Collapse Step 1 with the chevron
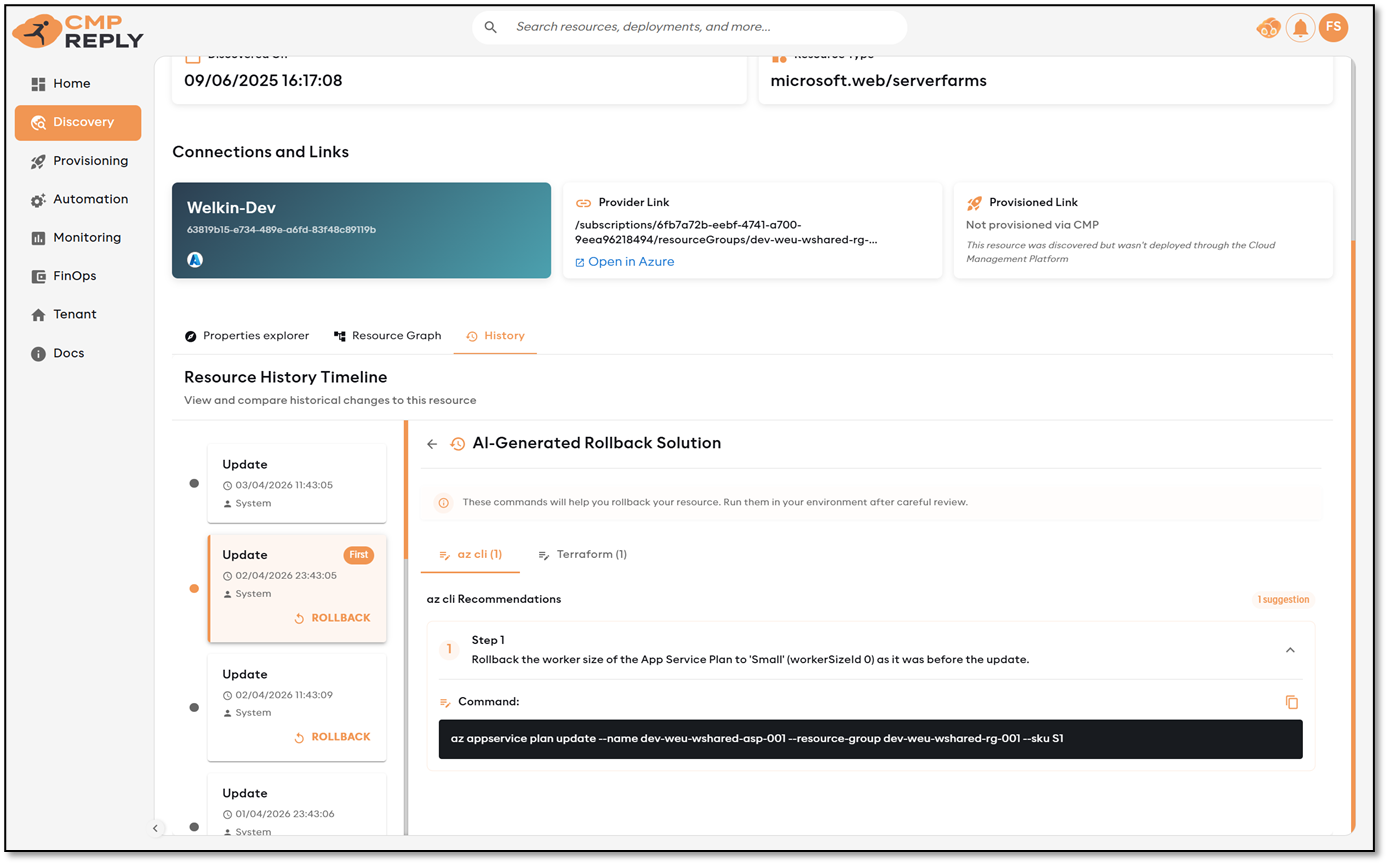 click(x=1290, y=650)
